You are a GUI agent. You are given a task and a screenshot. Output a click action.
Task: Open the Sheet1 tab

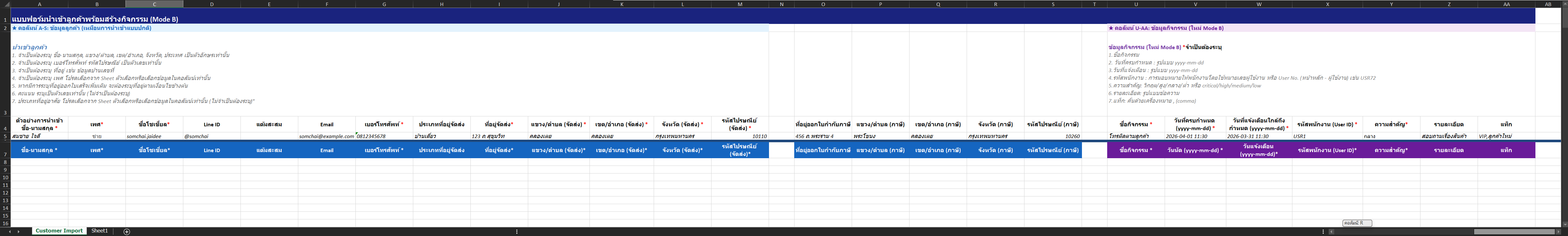[99, 231]
